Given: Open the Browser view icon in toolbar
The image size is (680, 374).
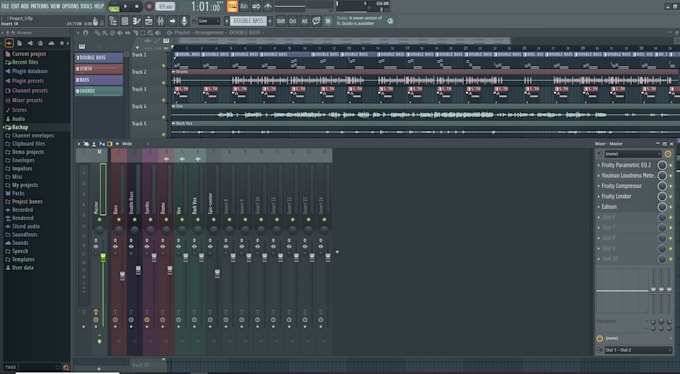Looking at the screenshot, I should pos(113,21).
